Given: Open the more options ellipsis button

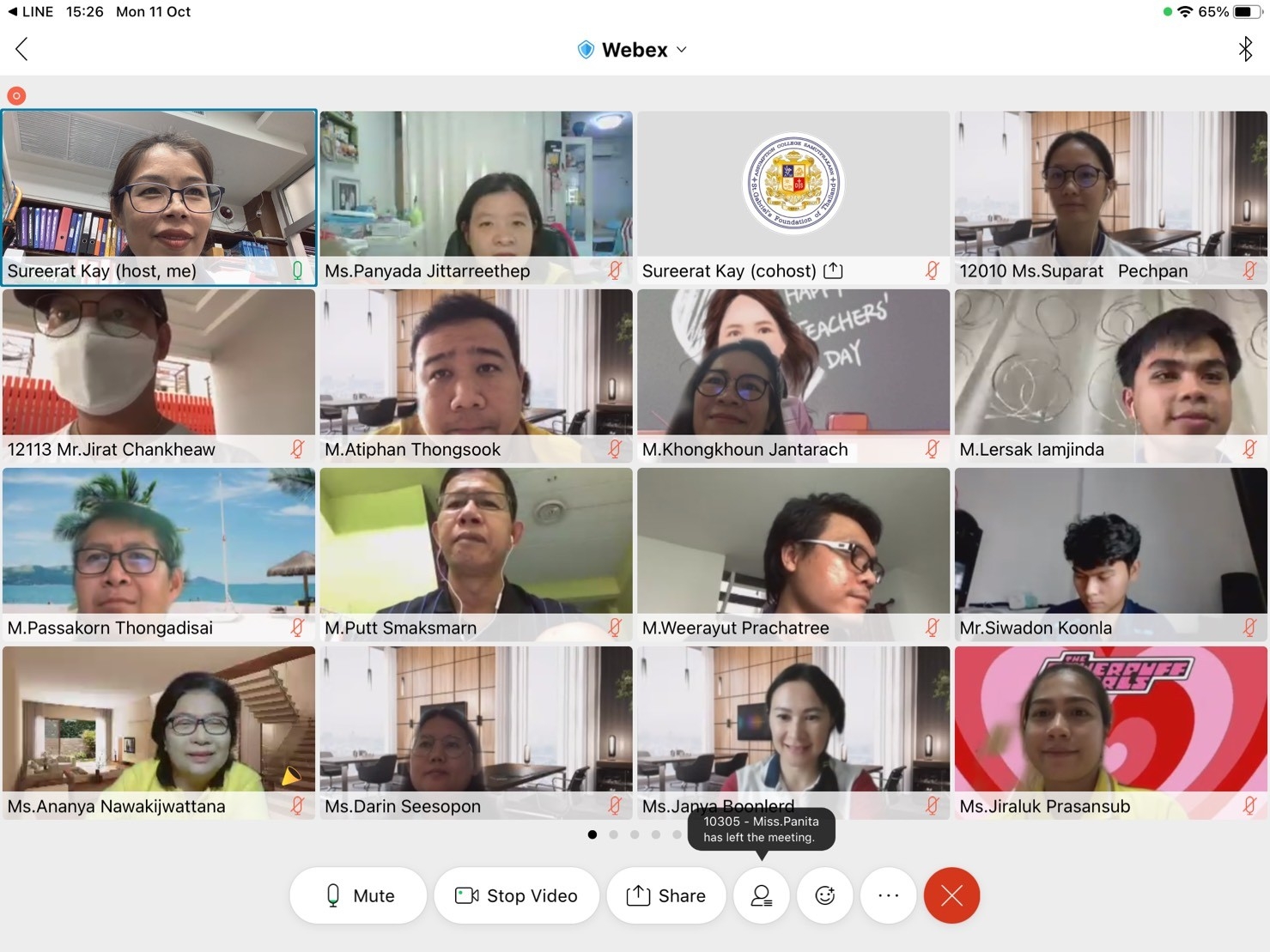Looking at the screenshot, I should coord(888,895).
